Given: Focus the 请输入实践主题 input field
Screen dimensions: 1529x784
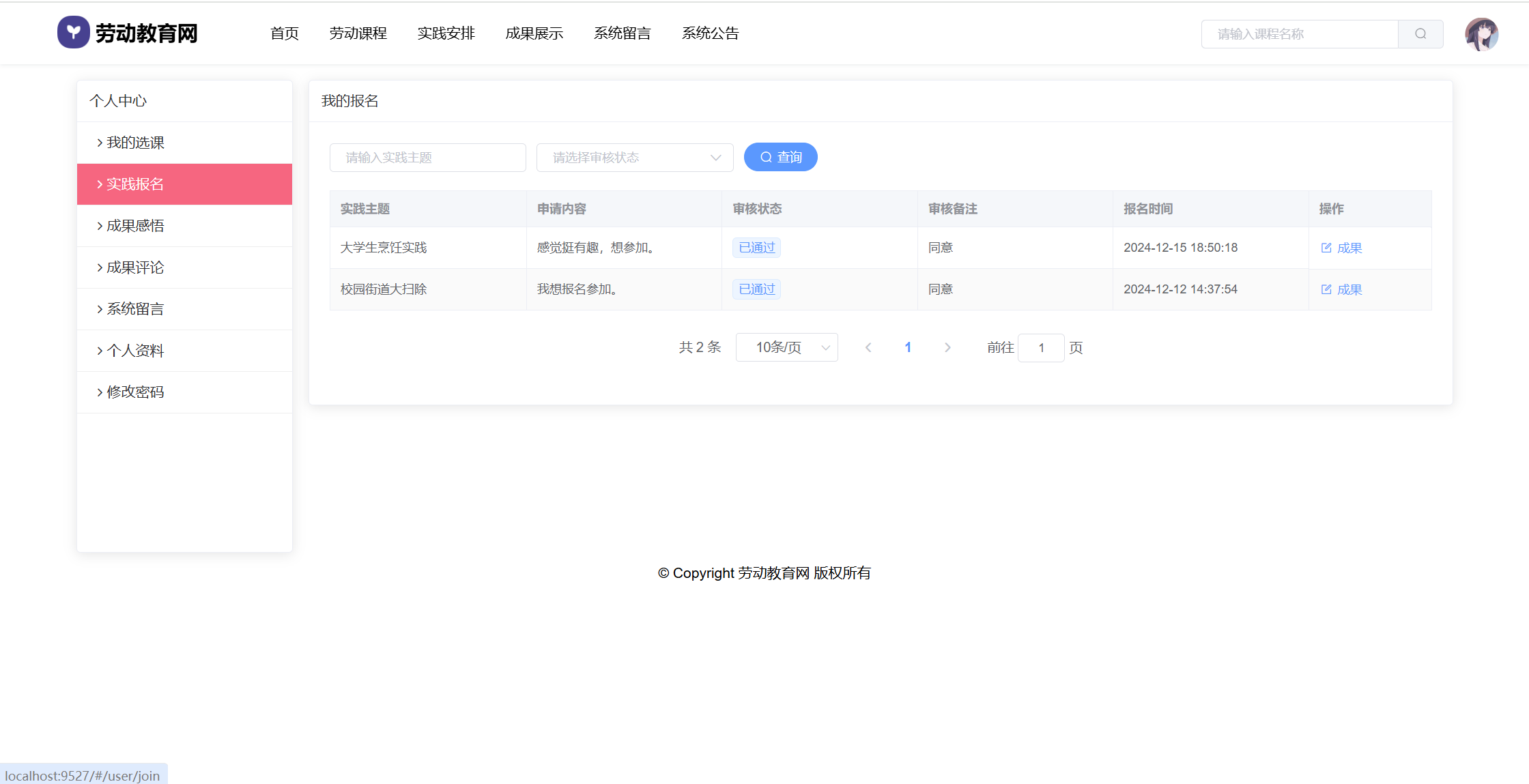Looking at the screenshot, I should click(427, 158).
